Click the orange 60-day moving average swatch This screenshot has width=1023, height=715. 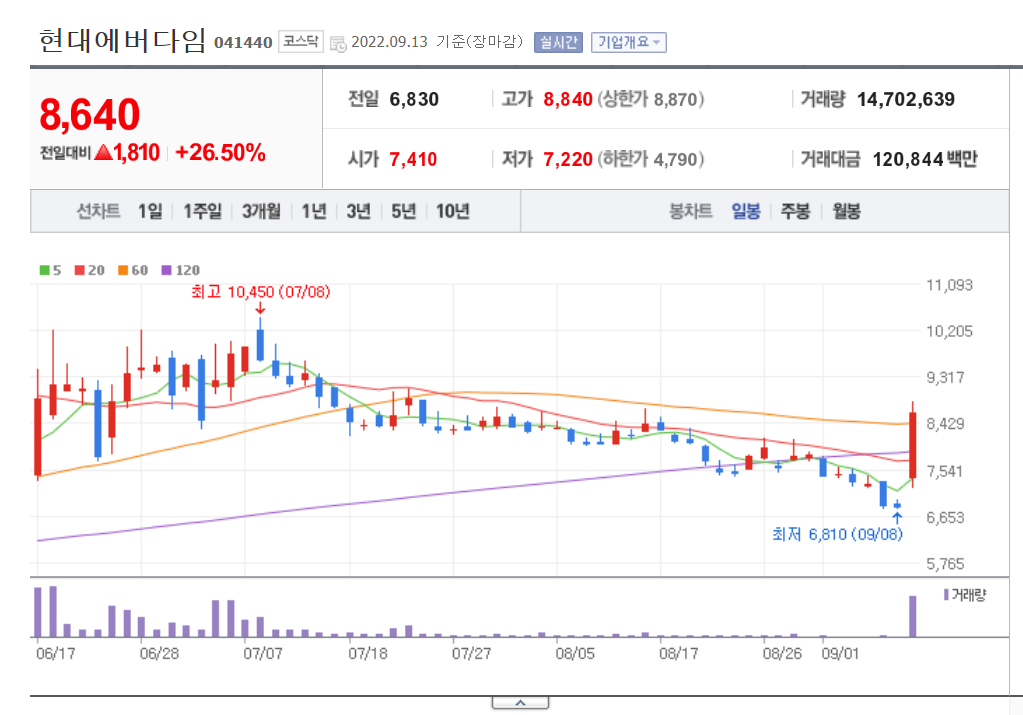coord(123,270)
